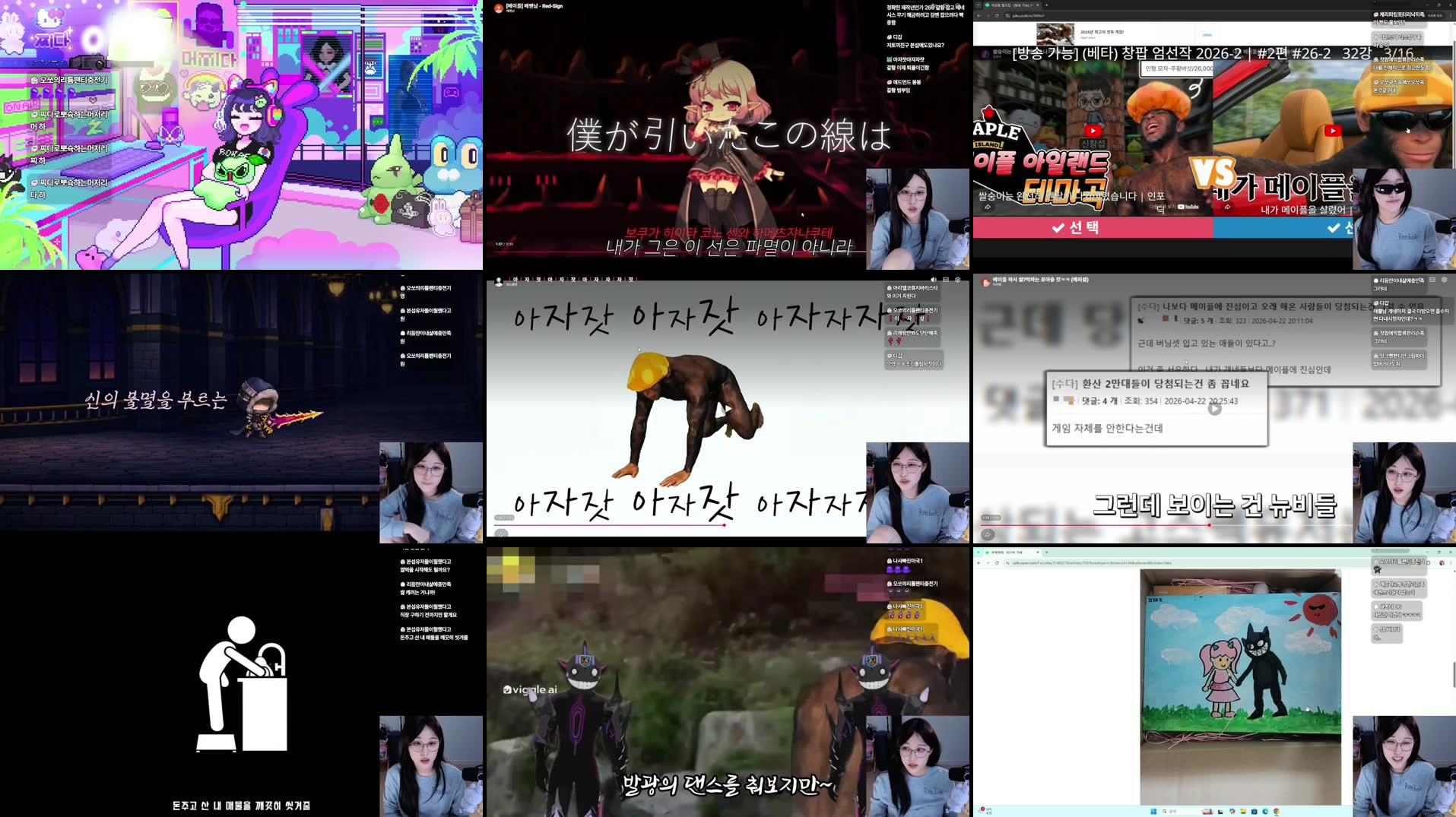Click the ad banner thumbnail image
1456x817 pixels.
(1055, 34)
